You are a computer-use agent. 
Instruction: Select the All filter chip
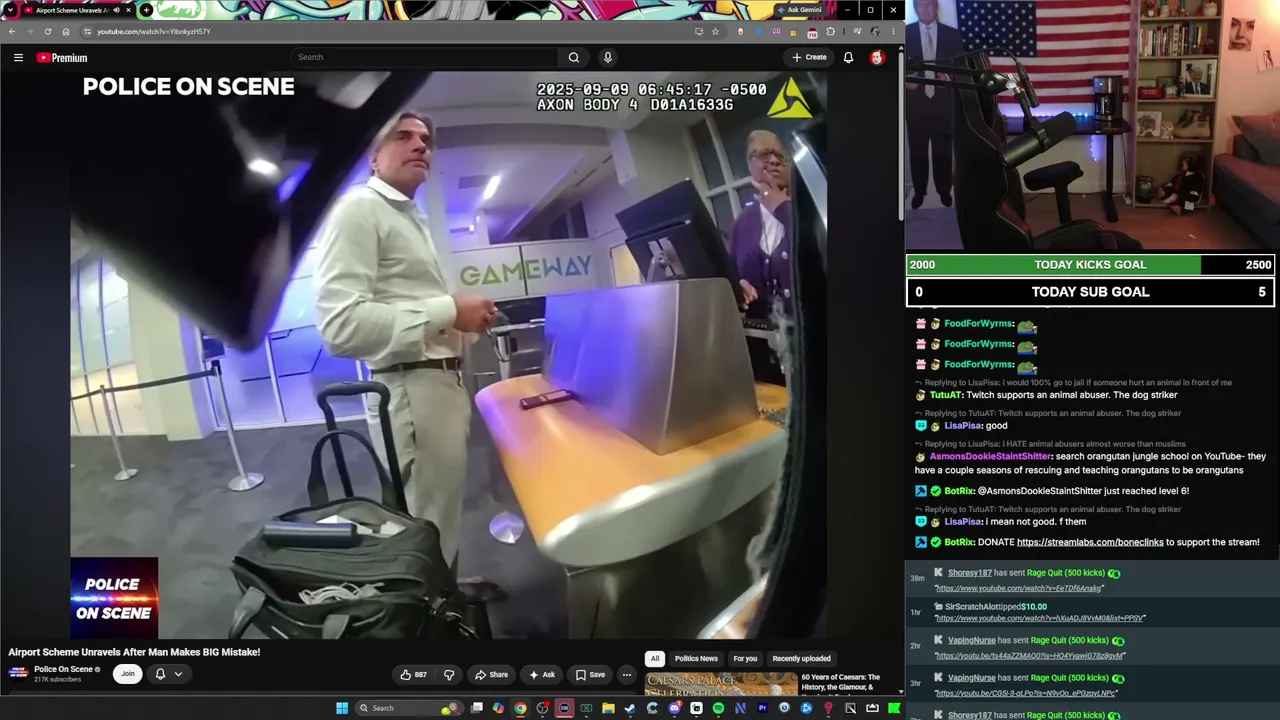coord(655,659)
